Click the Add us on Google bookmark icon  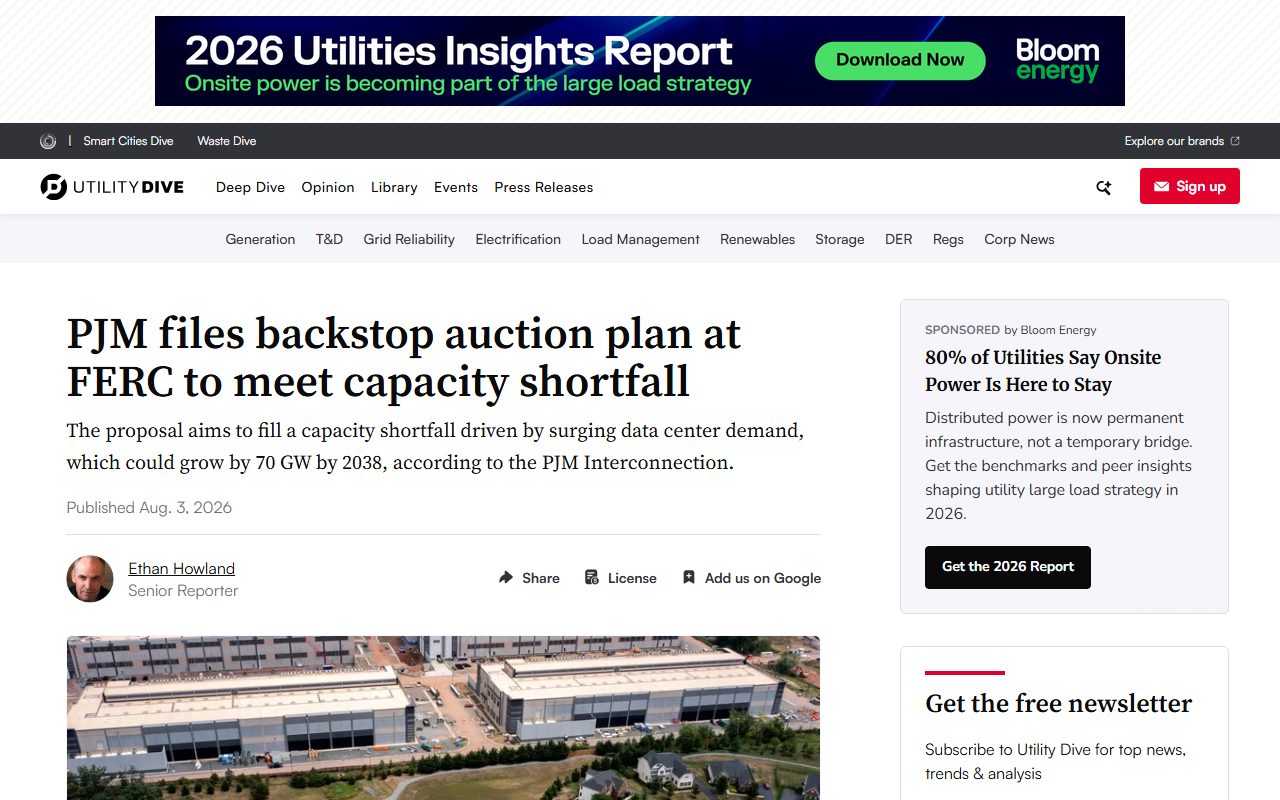pos(689,577)
